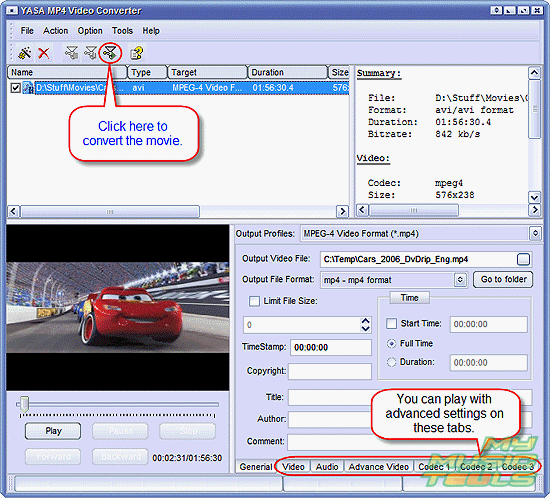550x498 pixels.
Task: Click the Cars video preview image
Action: click(118, 307)
